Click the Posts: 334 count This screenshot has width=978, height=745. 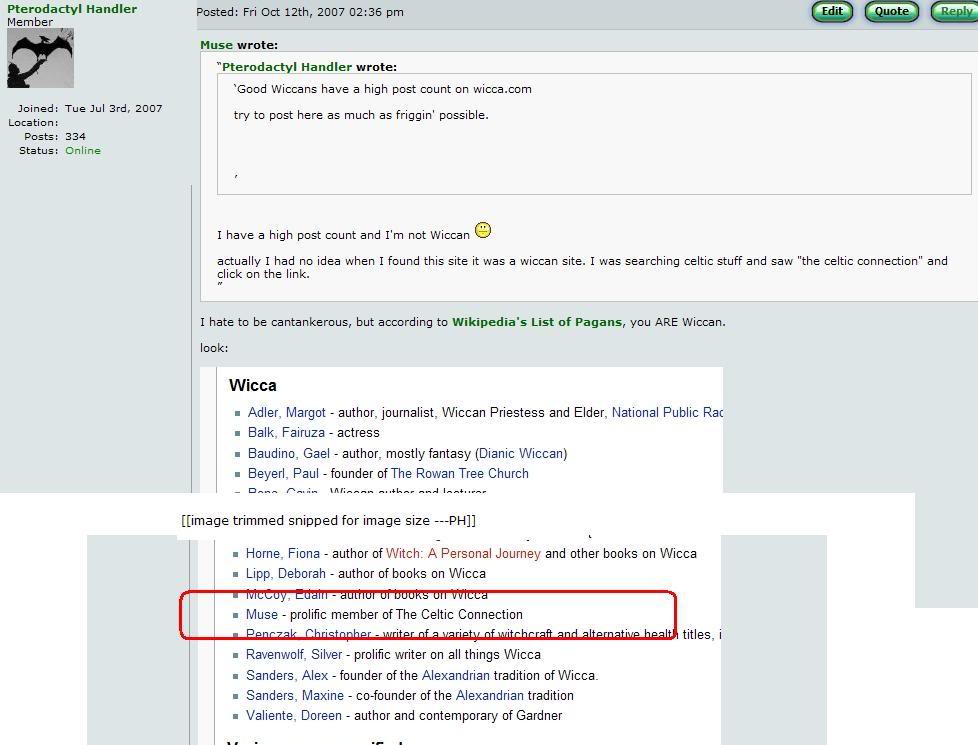[55, 137]
